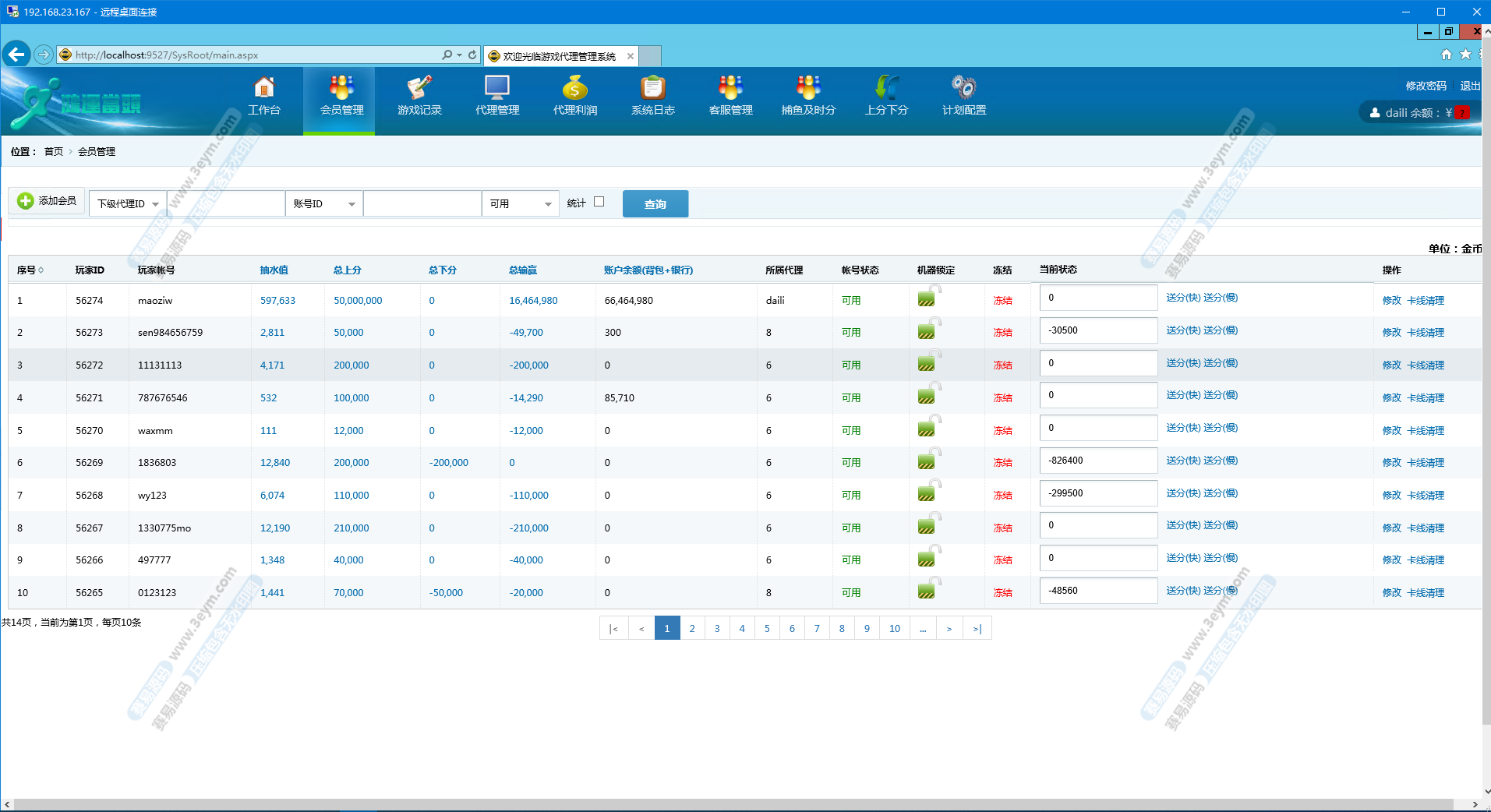This screenshot has width=1491, height=812.
Task: Expand the 下级代理ID dropdown
Action: pos(128,204)
